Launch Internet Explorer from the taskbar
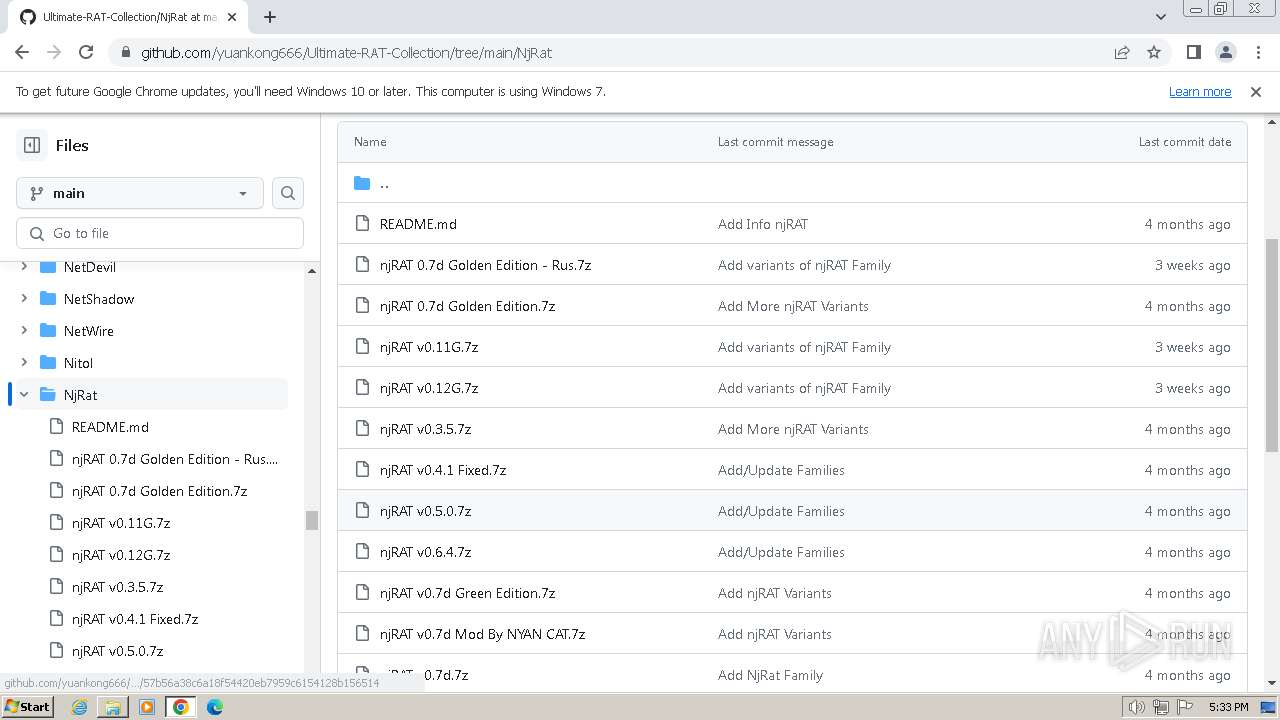 [x=79, y=707]
